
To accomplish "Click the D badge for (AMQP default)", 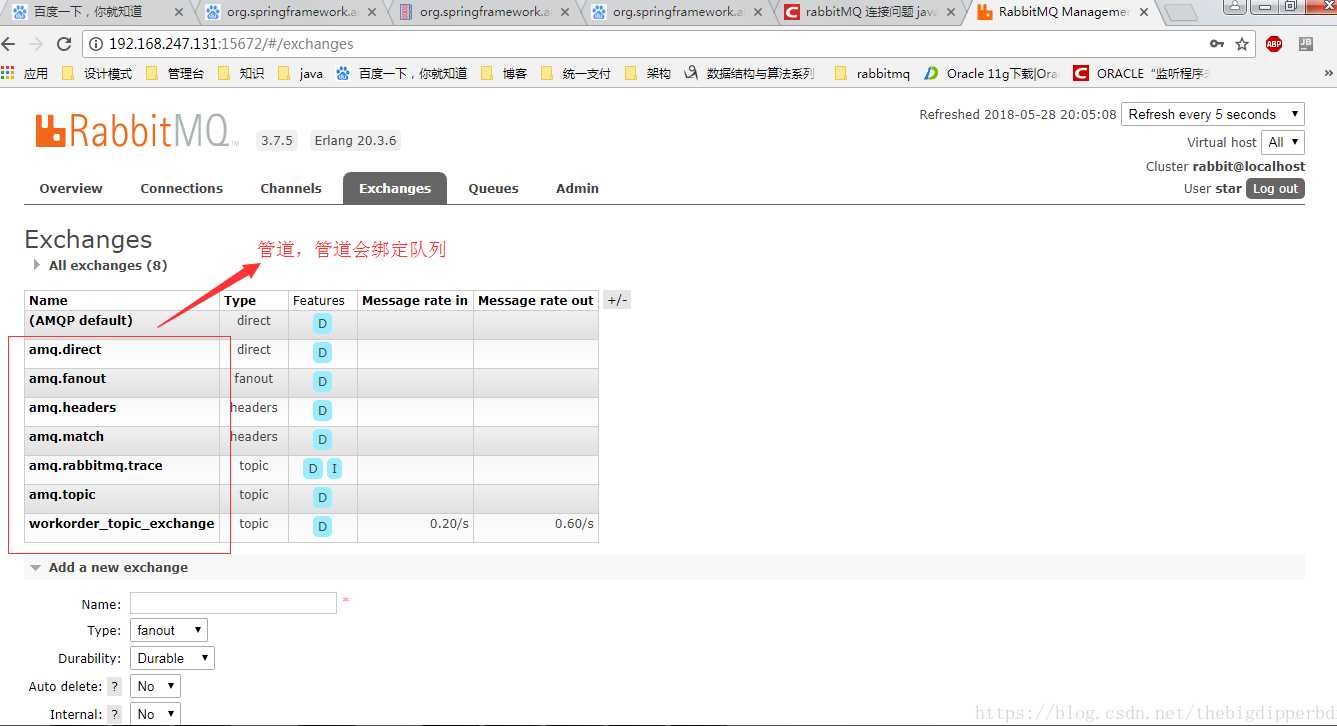I will click(x=322, y=323).
